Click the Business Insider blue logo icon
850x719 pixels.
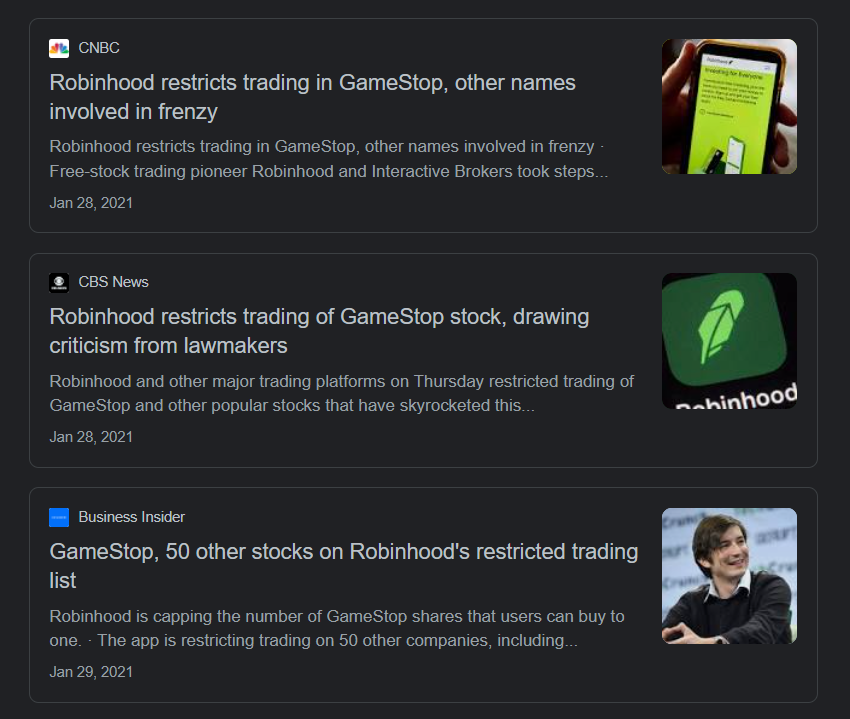coord(59,516)
